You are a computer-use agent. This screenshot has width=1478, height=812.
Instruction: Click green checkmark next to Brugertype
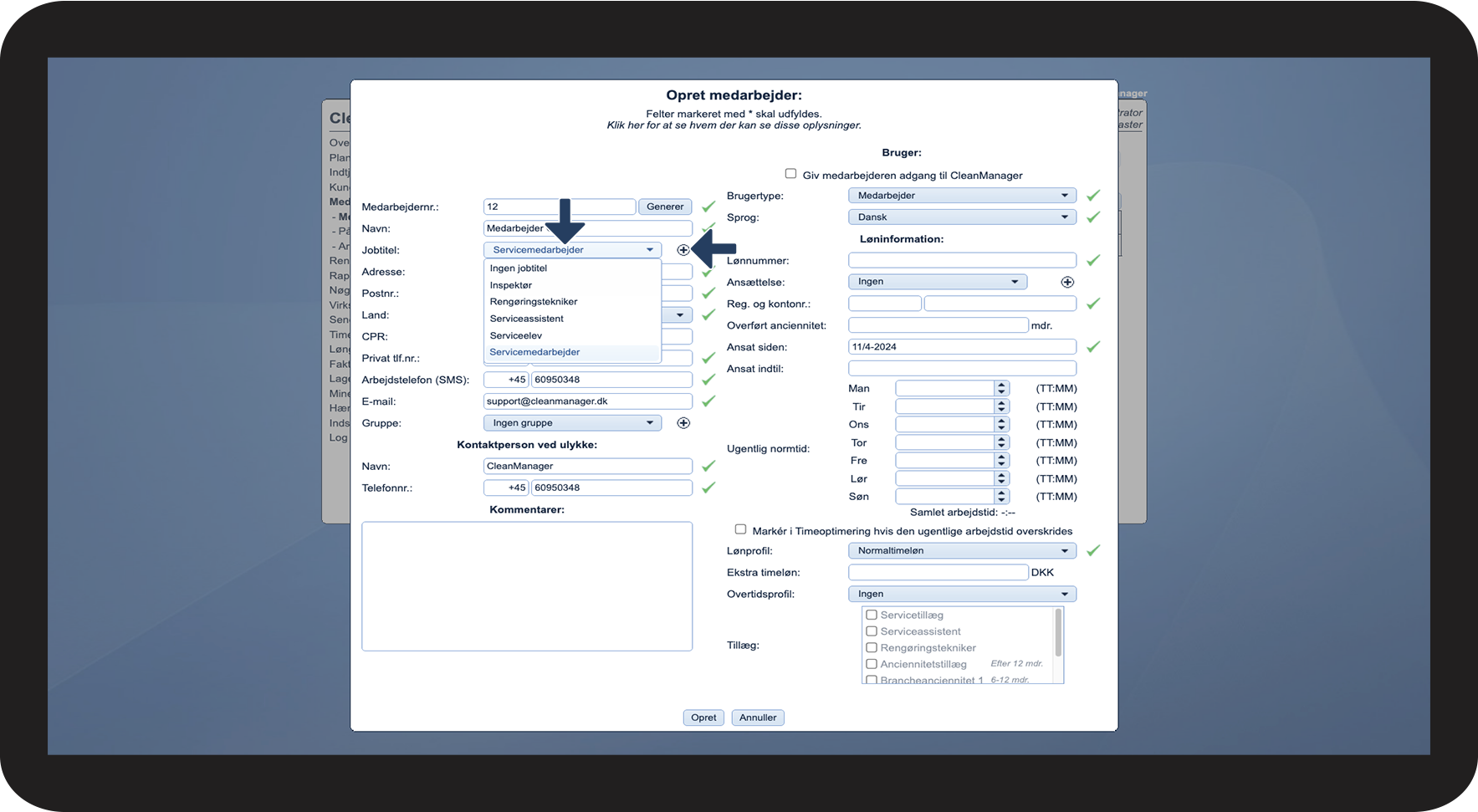point(1092,196)
